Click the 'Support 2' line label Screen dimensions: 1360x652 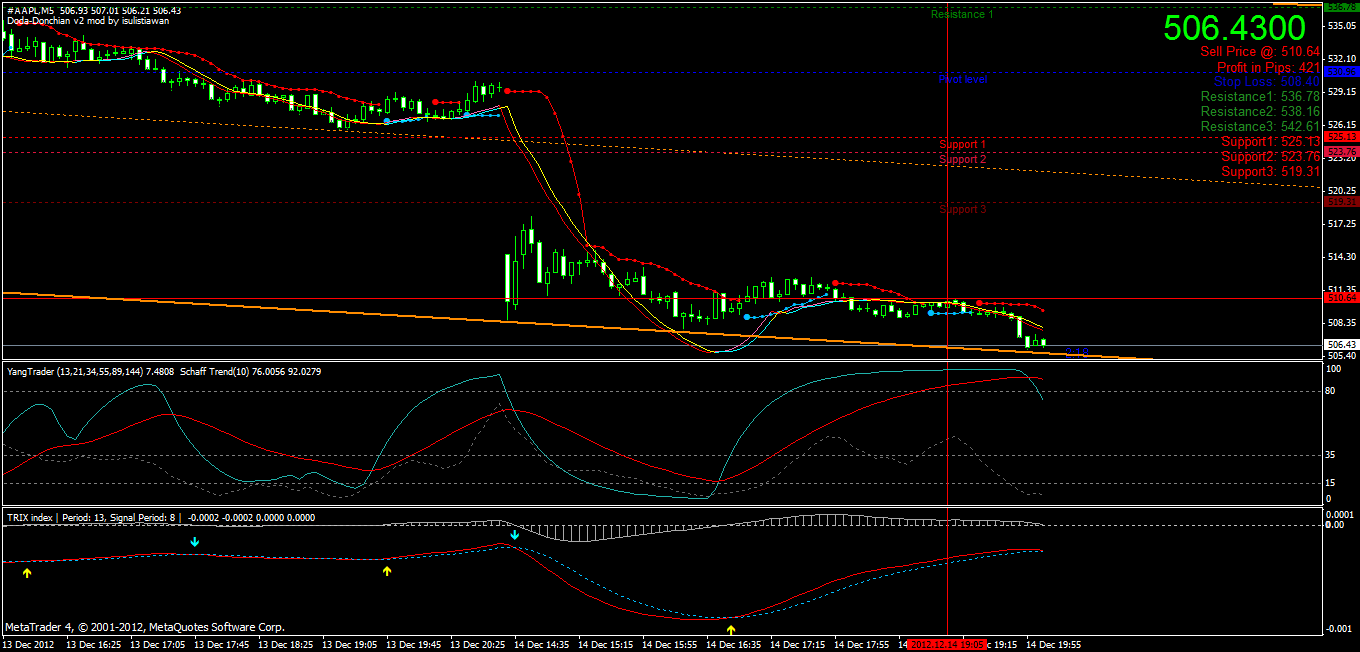tap(963, 159)
